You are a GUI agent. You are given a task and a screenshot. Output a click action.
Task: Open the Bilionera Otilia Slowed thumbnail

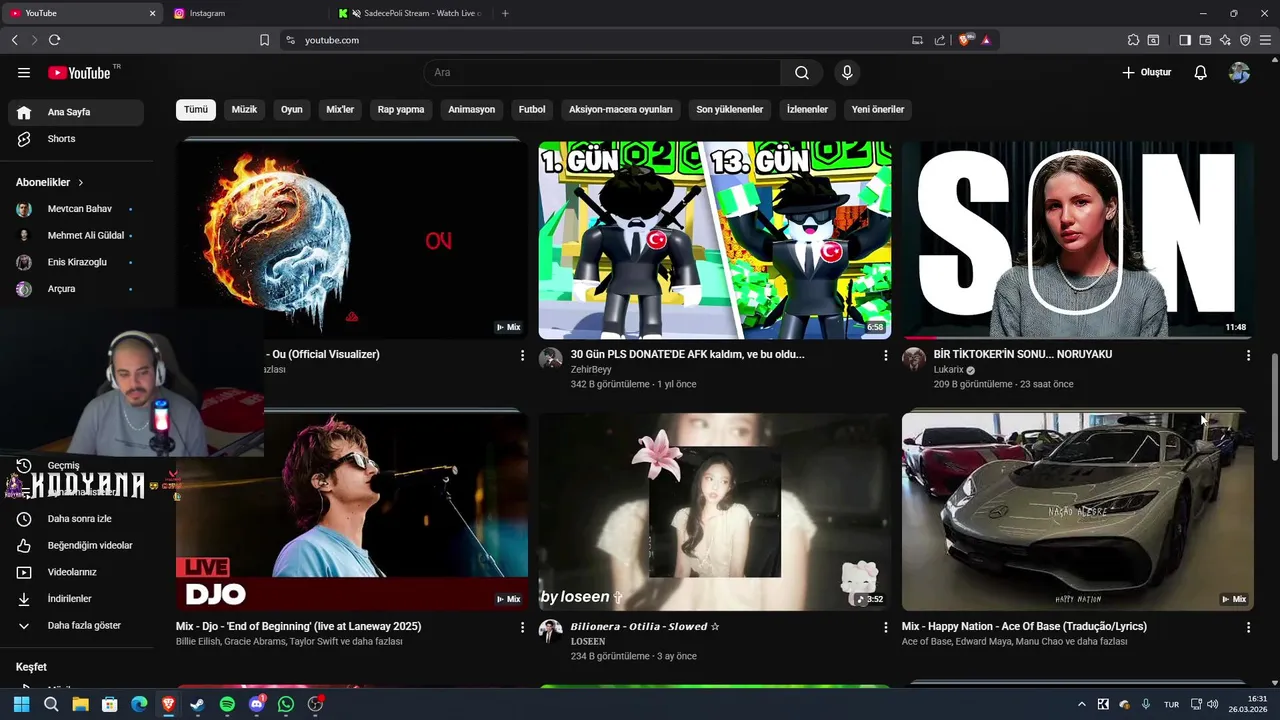coord(715,511)
